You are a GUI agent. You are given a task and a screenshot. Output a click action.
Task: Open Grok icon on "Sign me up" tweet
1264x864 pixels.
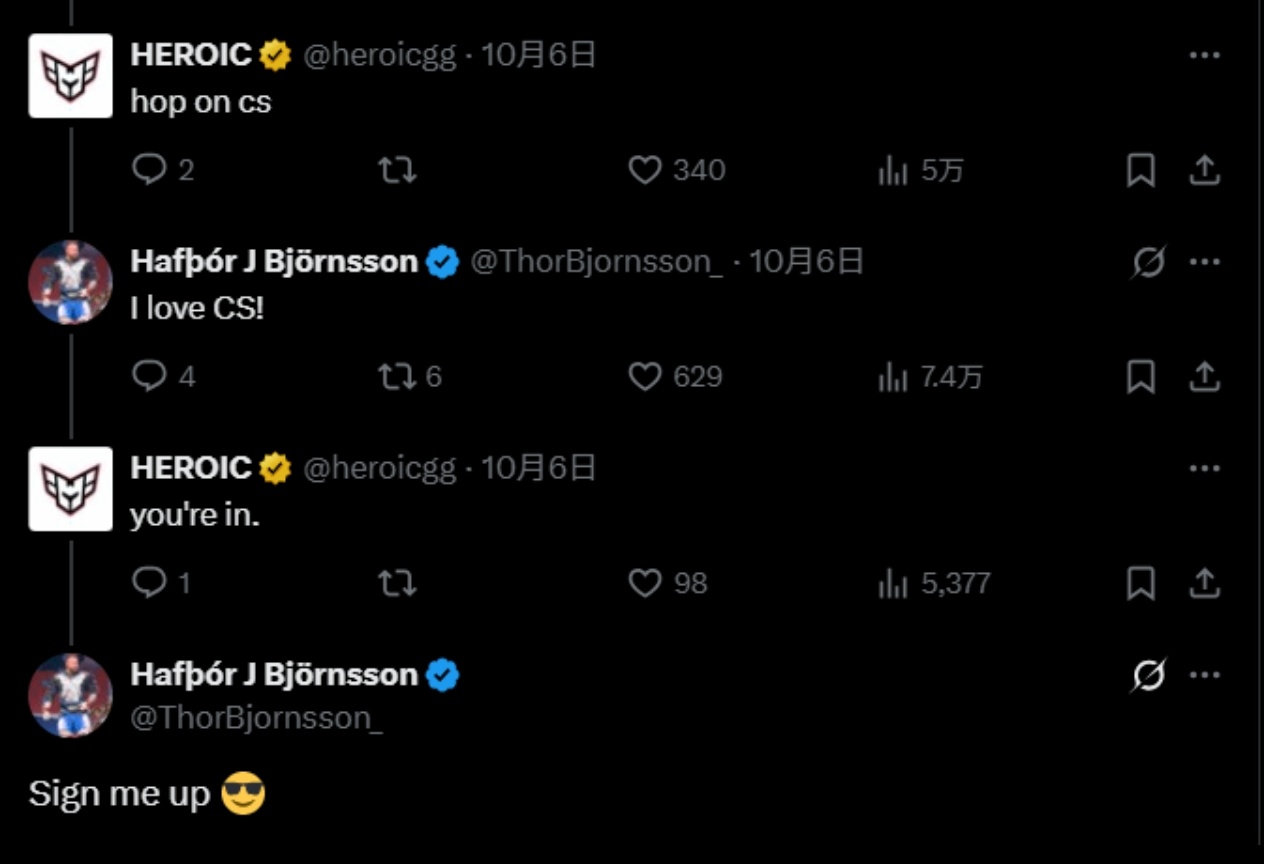point(1148,676)
